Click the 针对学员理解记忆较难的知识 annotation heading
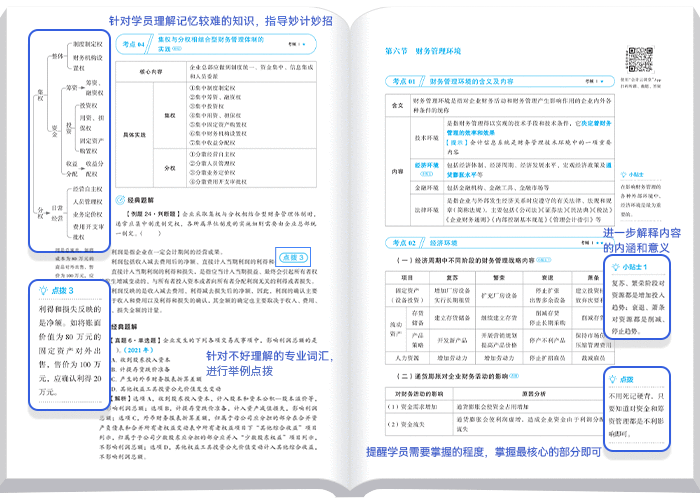The height and width of the screenshot is (499, 700). click(228, 21)
